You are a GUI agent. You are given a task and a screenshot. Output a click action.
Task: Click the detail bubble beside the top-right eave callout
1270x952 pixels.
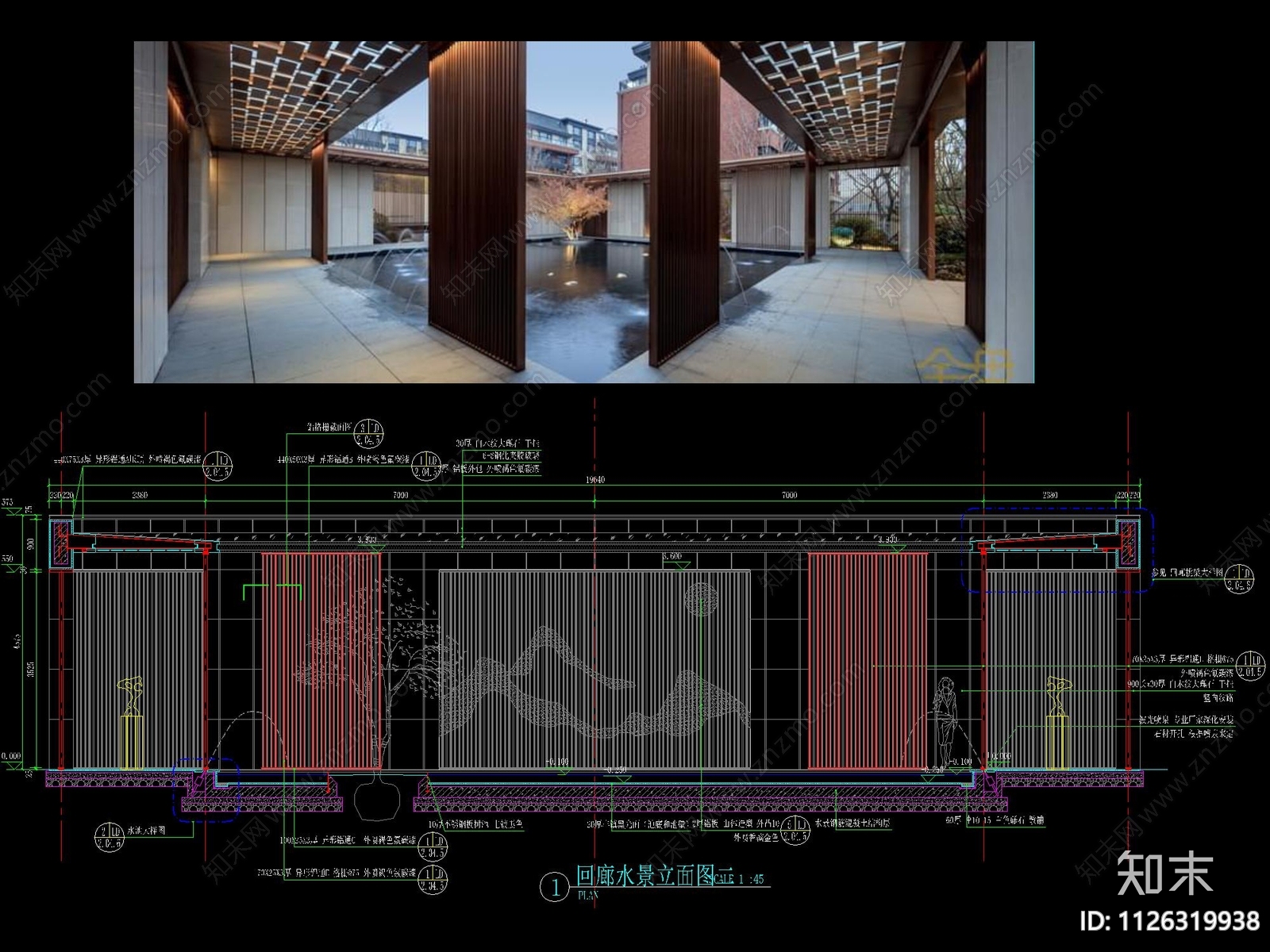click(x=1239, y=578)
